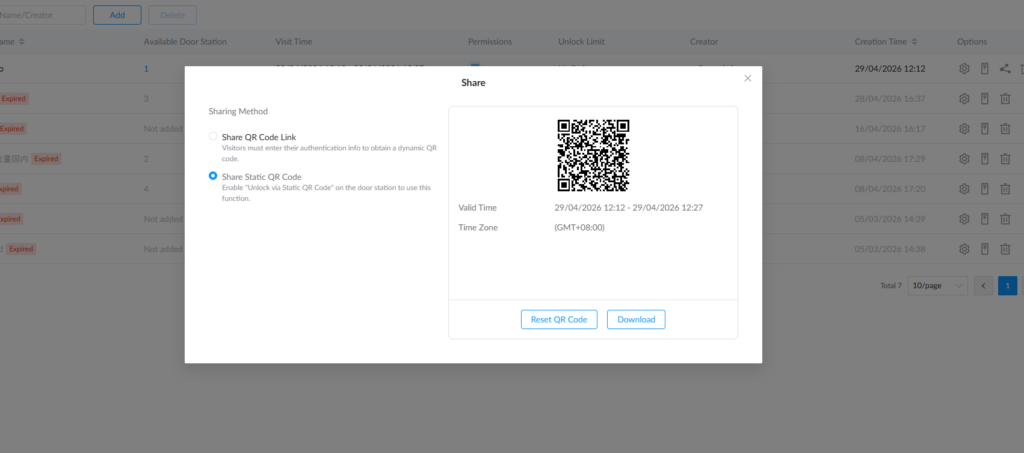
Task: Open settings gear for row created 29/04/2026 12:12
Action: (964, 69)
